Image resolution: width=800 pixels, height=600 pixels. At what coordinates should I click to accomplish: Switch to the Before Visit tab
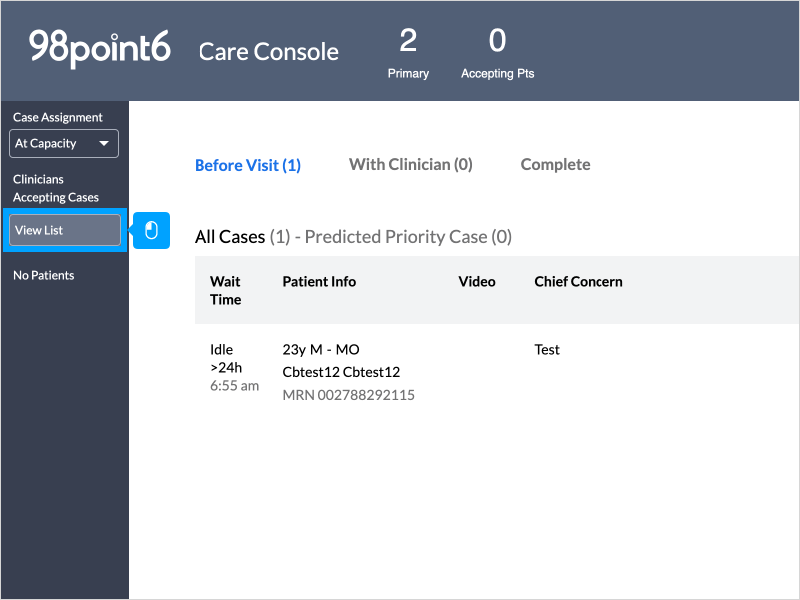point(247,165)
